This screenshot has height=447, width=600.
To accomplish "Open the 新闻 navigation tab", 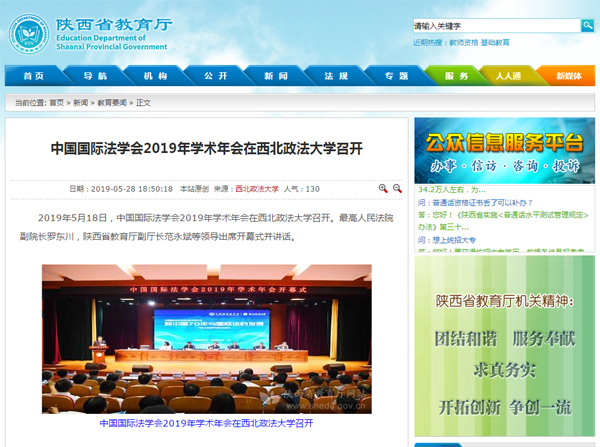I will (x=275, y=76).
